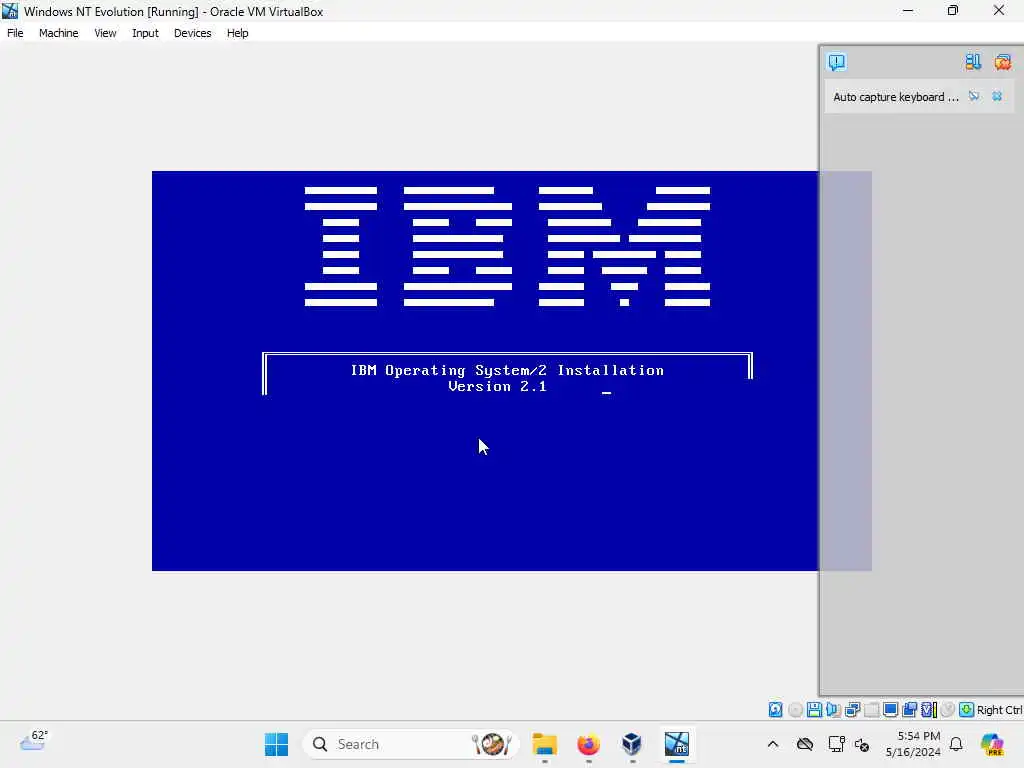Click the Right Ctrl host key label

pyautogui.click(x=999, y=710)
